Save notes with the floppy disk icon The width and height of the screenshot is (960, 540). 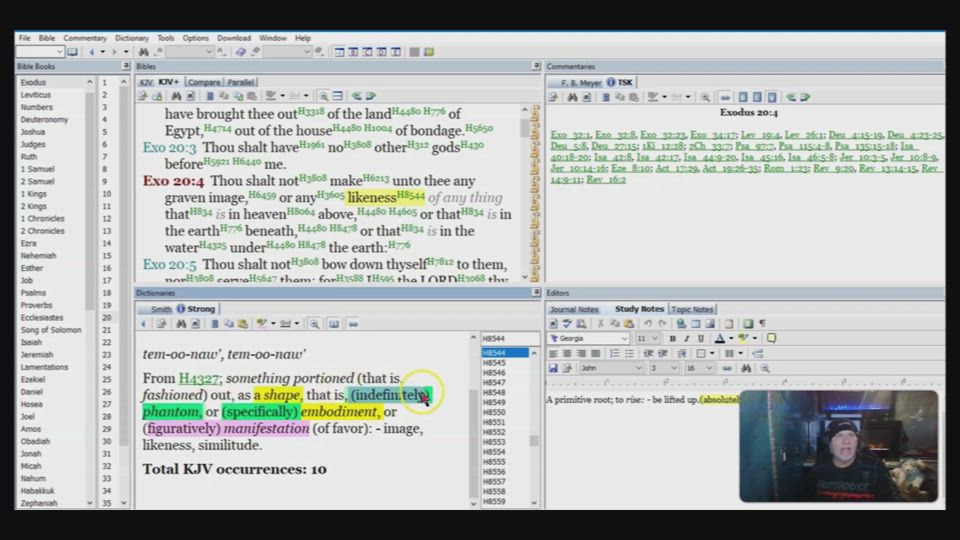[x=553, y=368]
